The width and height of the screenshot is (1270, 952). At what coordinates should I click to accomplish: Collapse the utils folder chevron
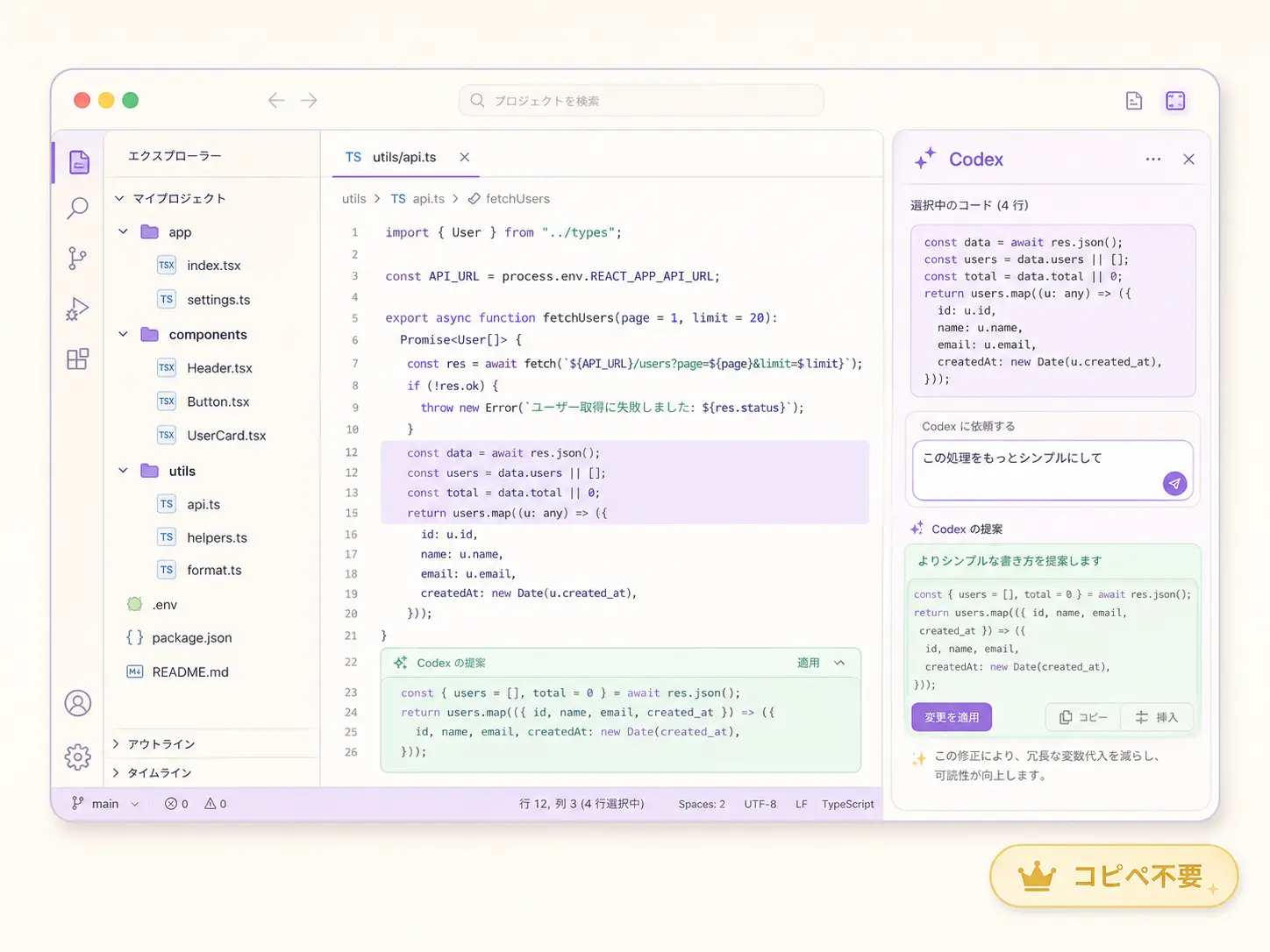pyautogui.click(x=124, y=471)
